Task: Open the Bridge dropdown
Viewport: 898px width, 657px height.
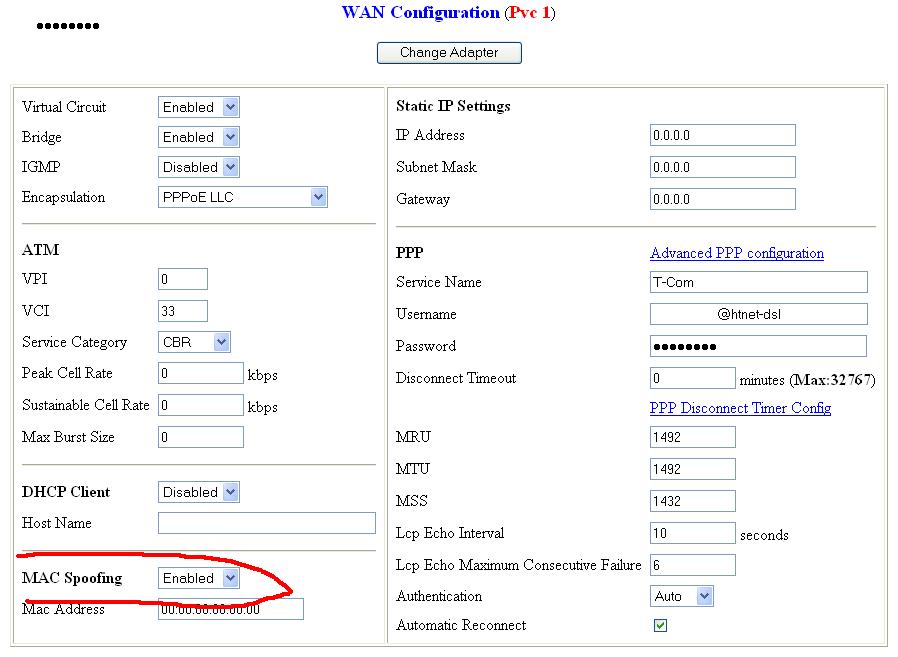Action: pos(199,137)
